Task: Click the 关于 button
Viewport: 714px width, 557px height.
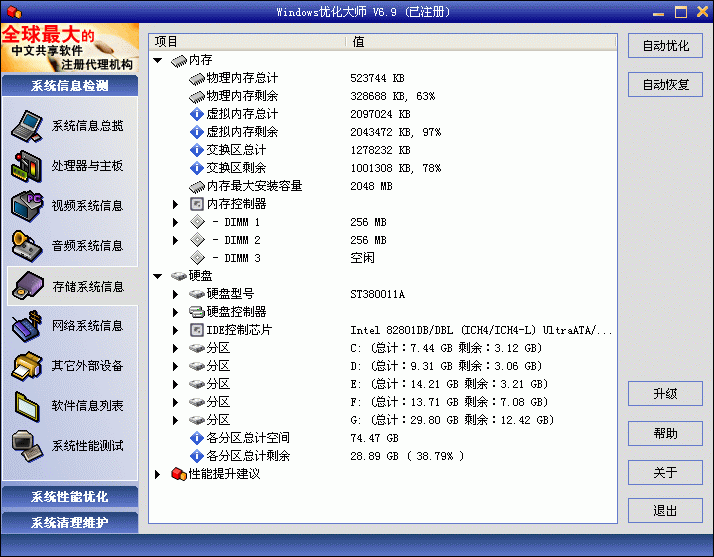Action: click(665, 472)
